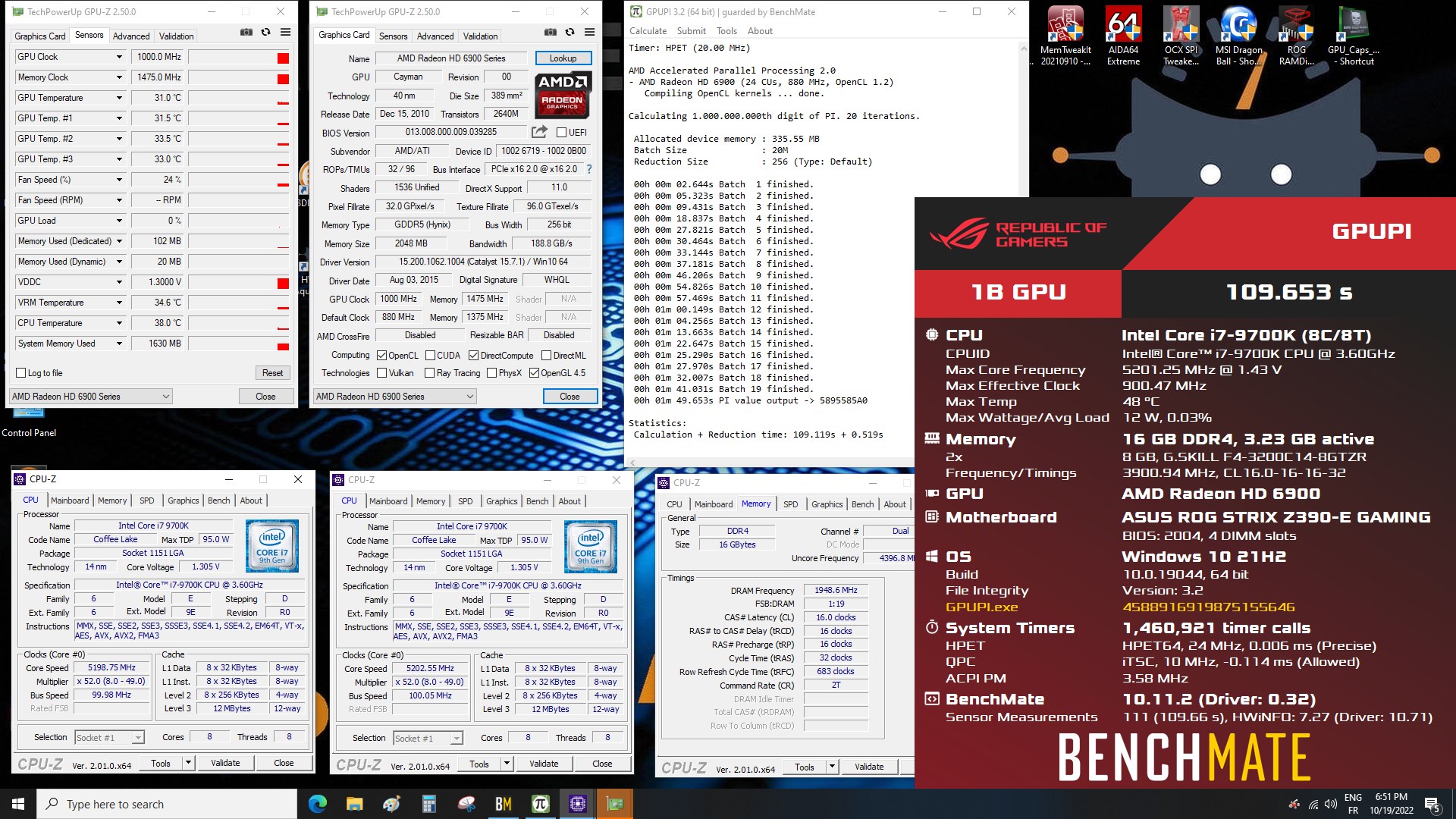
Task: Expand Fan Speed (%) sensor dropdown
Action: point(119,180)
